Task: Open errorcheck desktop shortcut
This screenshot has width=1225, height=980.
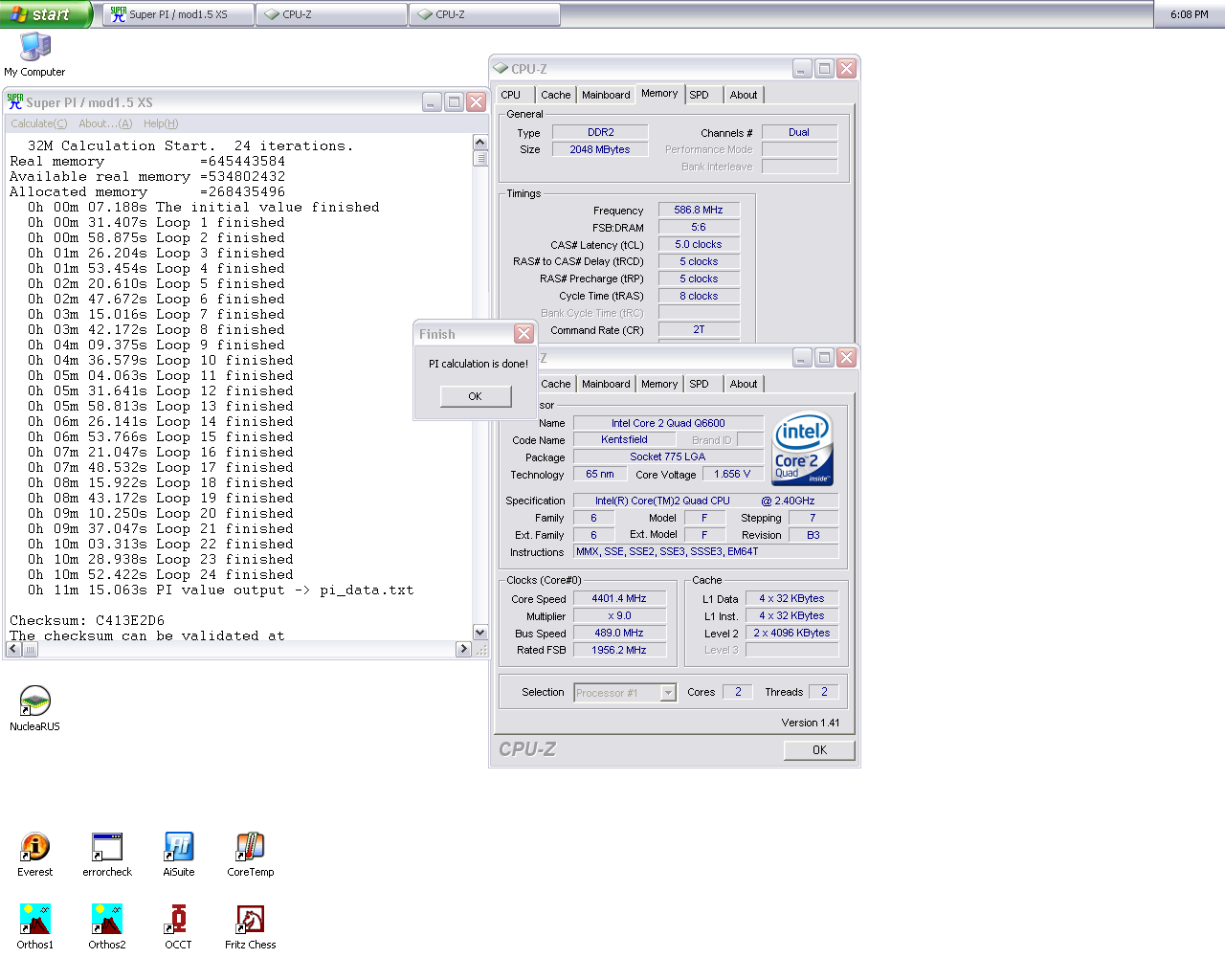Action: [x=107, y=855]
